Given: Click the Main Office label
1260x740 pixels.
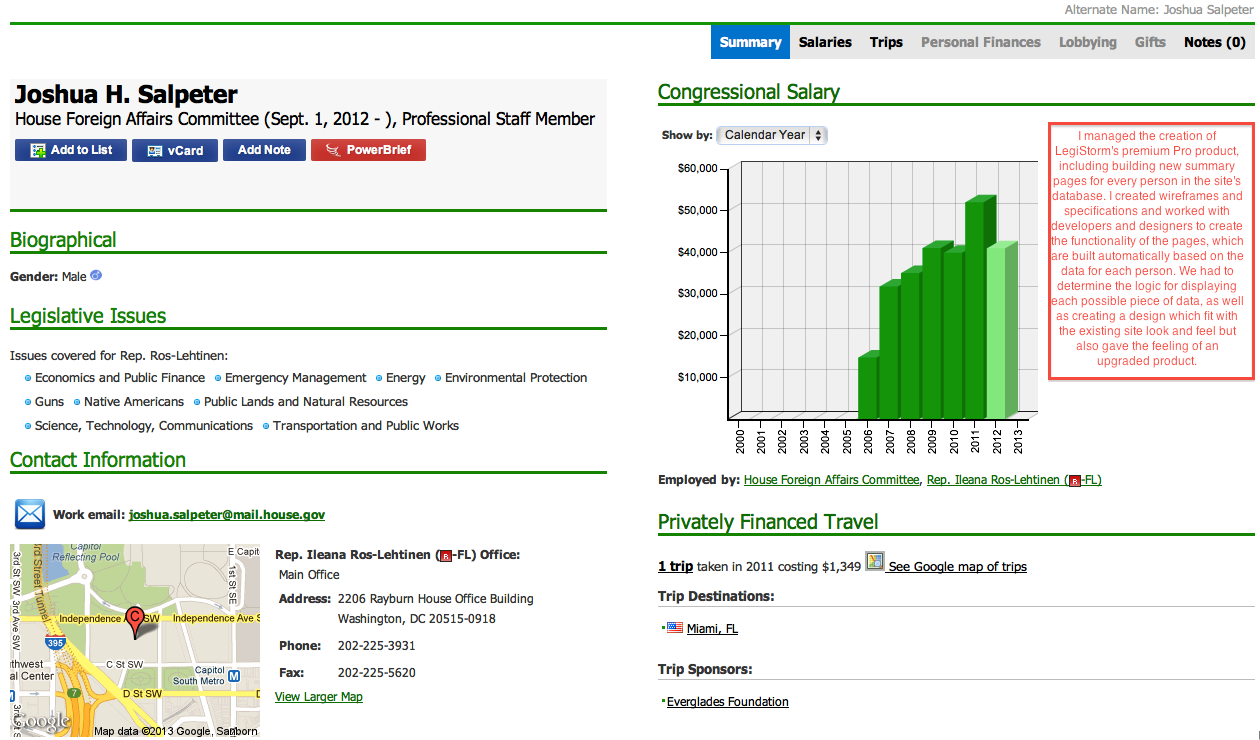Looking at the screenshot, I should click(x=309, y=575).
